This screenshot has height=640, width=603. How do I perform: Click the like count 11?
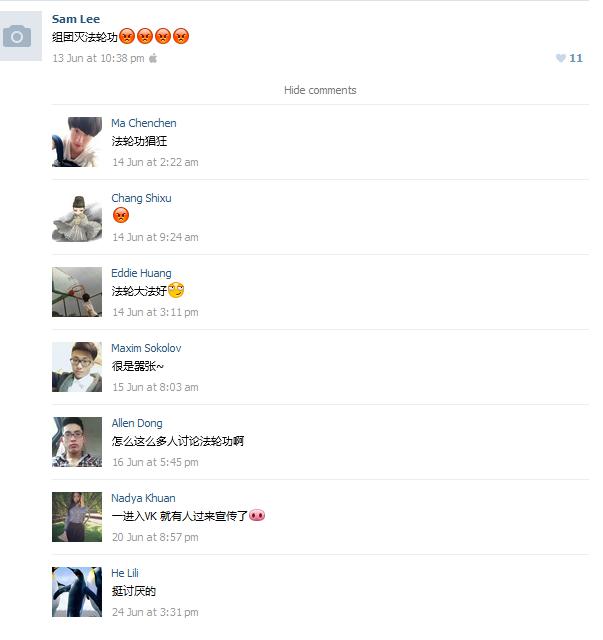(576, 58)
